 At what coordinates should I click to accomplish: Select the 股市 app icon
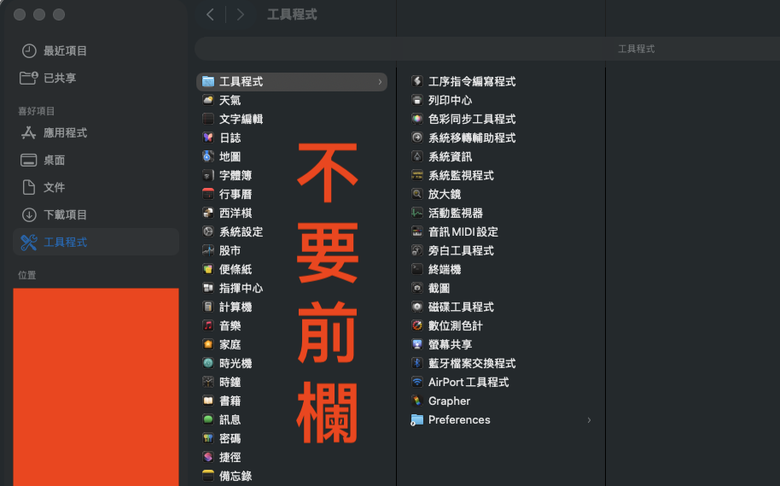208,251
